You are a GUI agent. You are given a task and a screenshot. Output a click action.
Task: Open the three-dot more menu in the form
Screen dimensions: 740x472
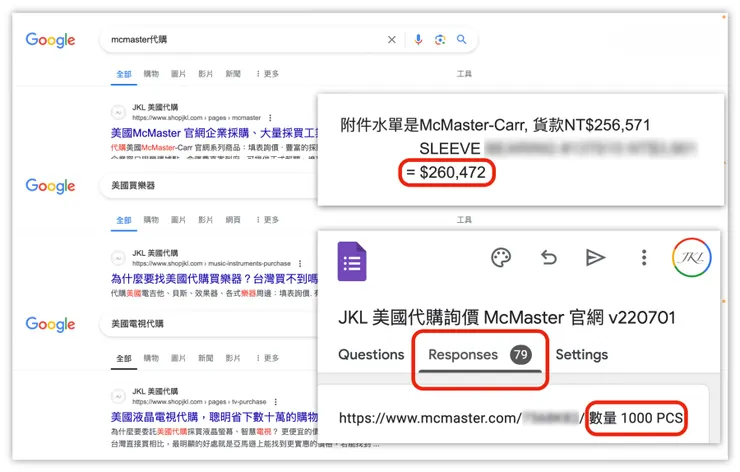644,258
